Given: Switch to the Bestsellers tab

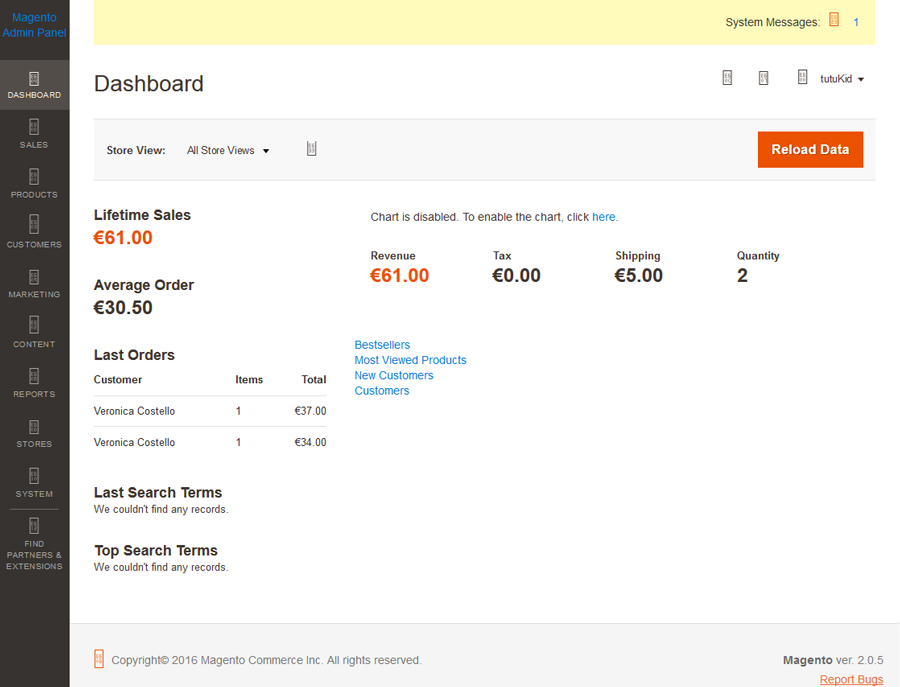Looking at the screenshot, I should coord(382,345).
